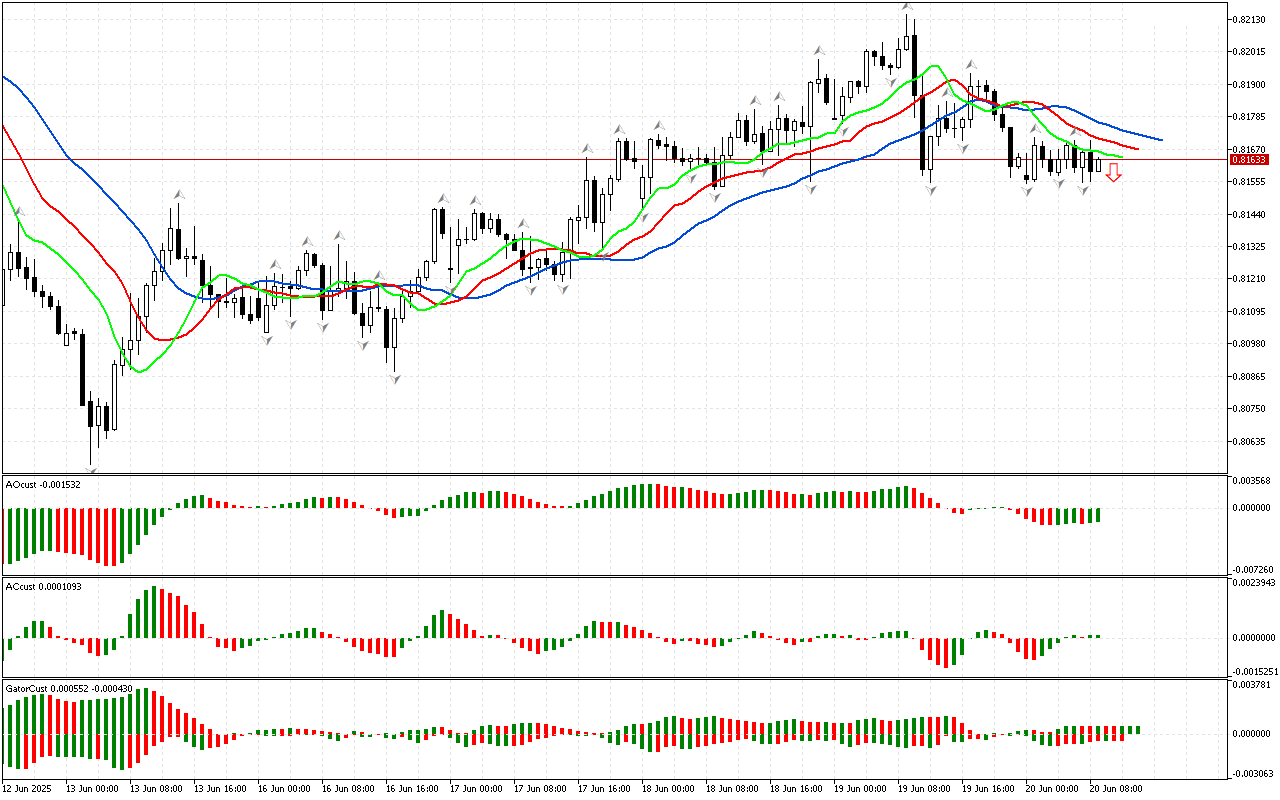Click the red 0.81633 current price tag
The image size is (1280, 800).
click(1248, 160)
